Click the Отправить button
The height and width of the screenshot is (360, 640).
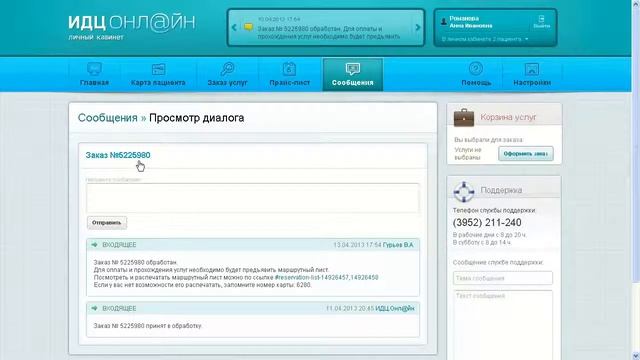pyautogui.click(x=107, y=223)
